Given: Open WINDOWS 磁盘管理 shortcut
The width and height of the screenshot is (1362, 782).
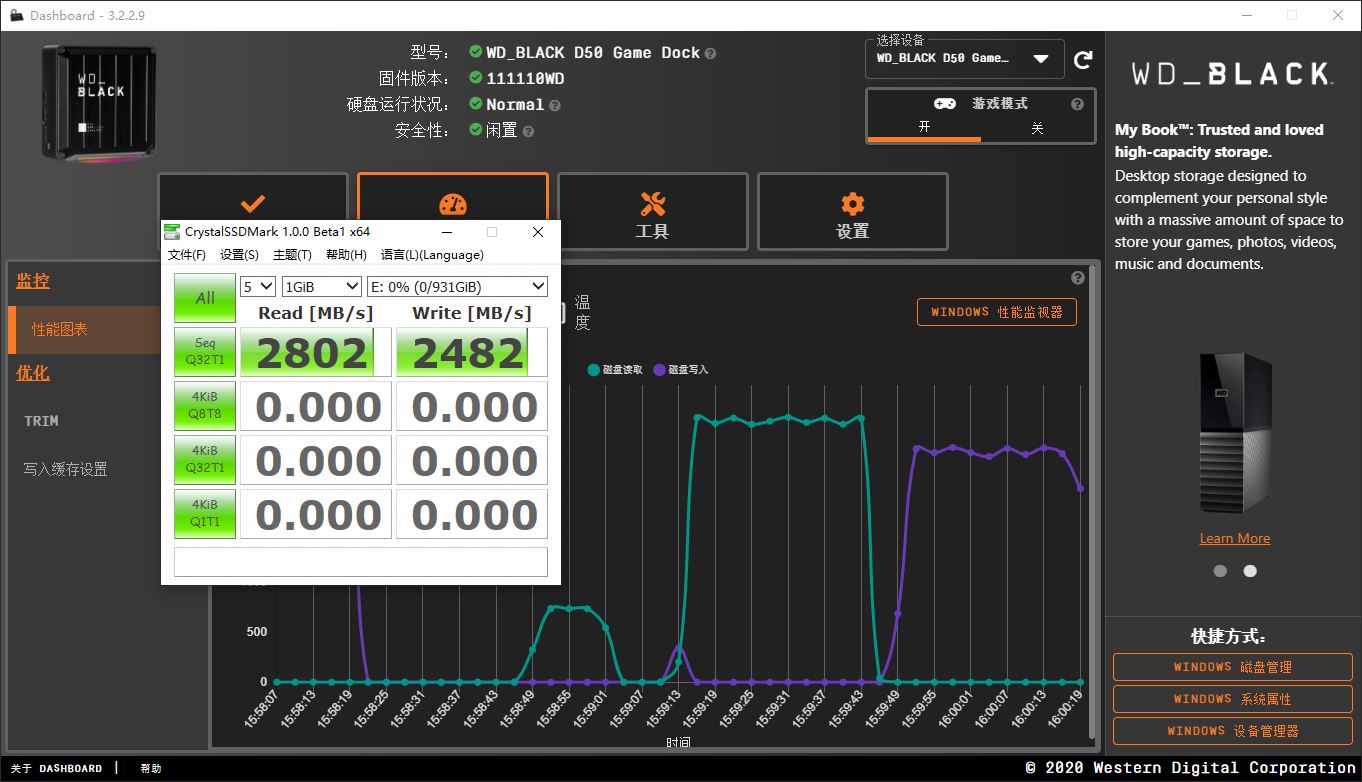Looking at the screenshot, I should pyautogui.click(x=1233, y=667).
